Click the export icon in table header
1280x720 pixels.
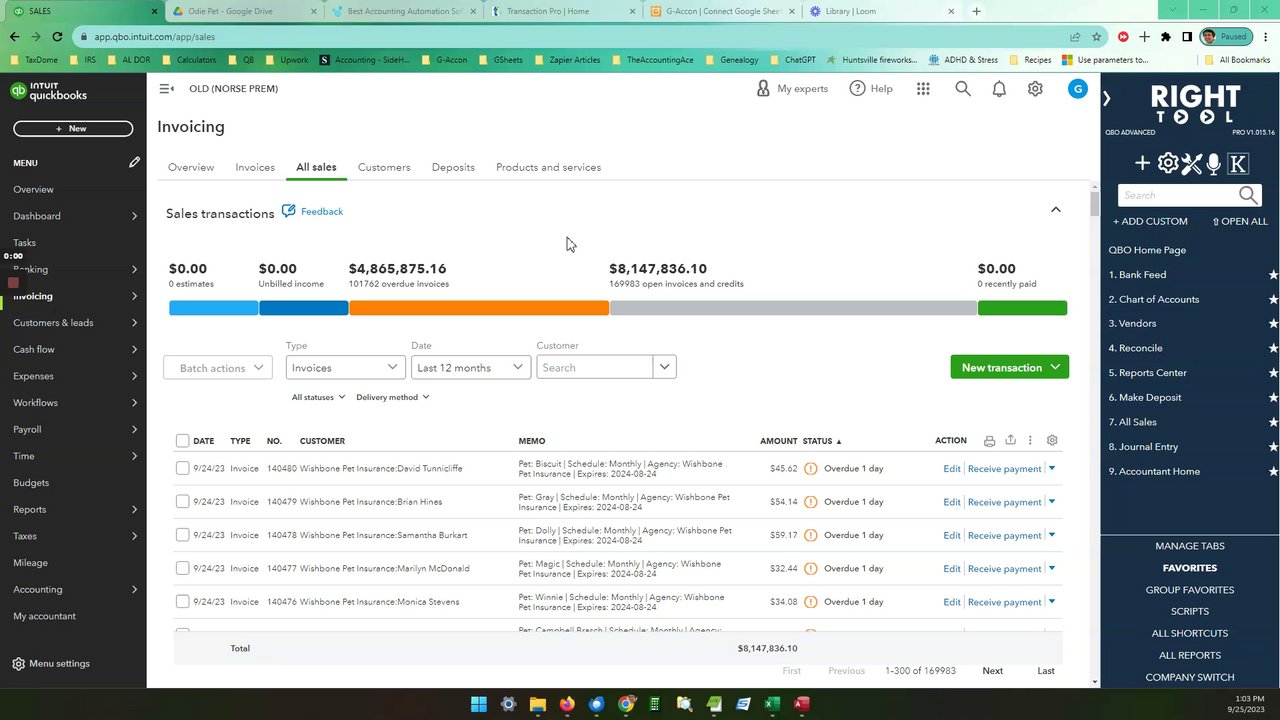pos(1010,441)
